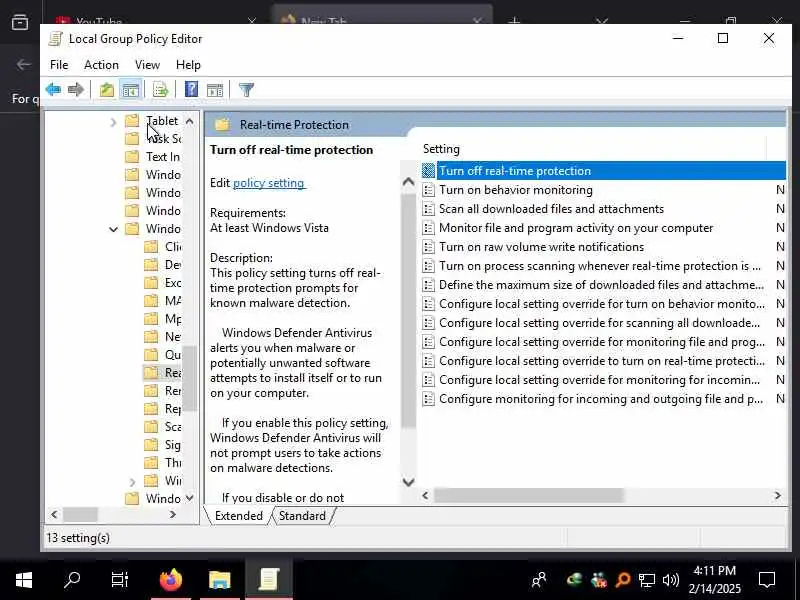Click description pane scroll up arrow
Viewport: 800px width, 600px height.
point(408,182)
